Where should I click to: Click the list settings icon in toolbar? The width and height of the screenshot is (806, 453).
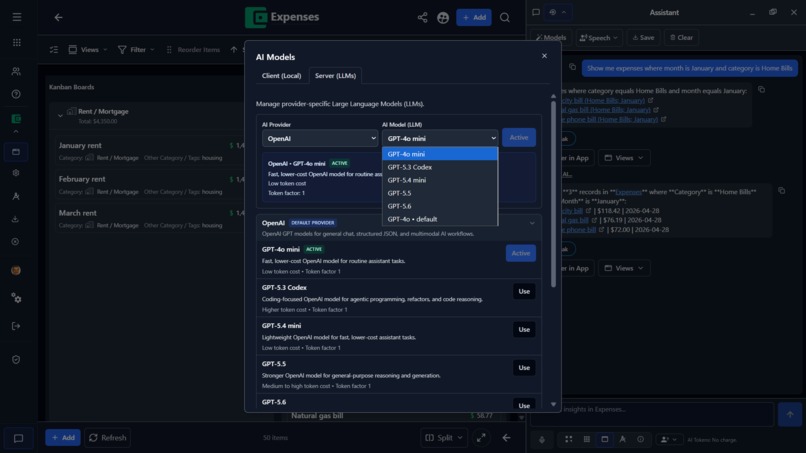point(54,50)
